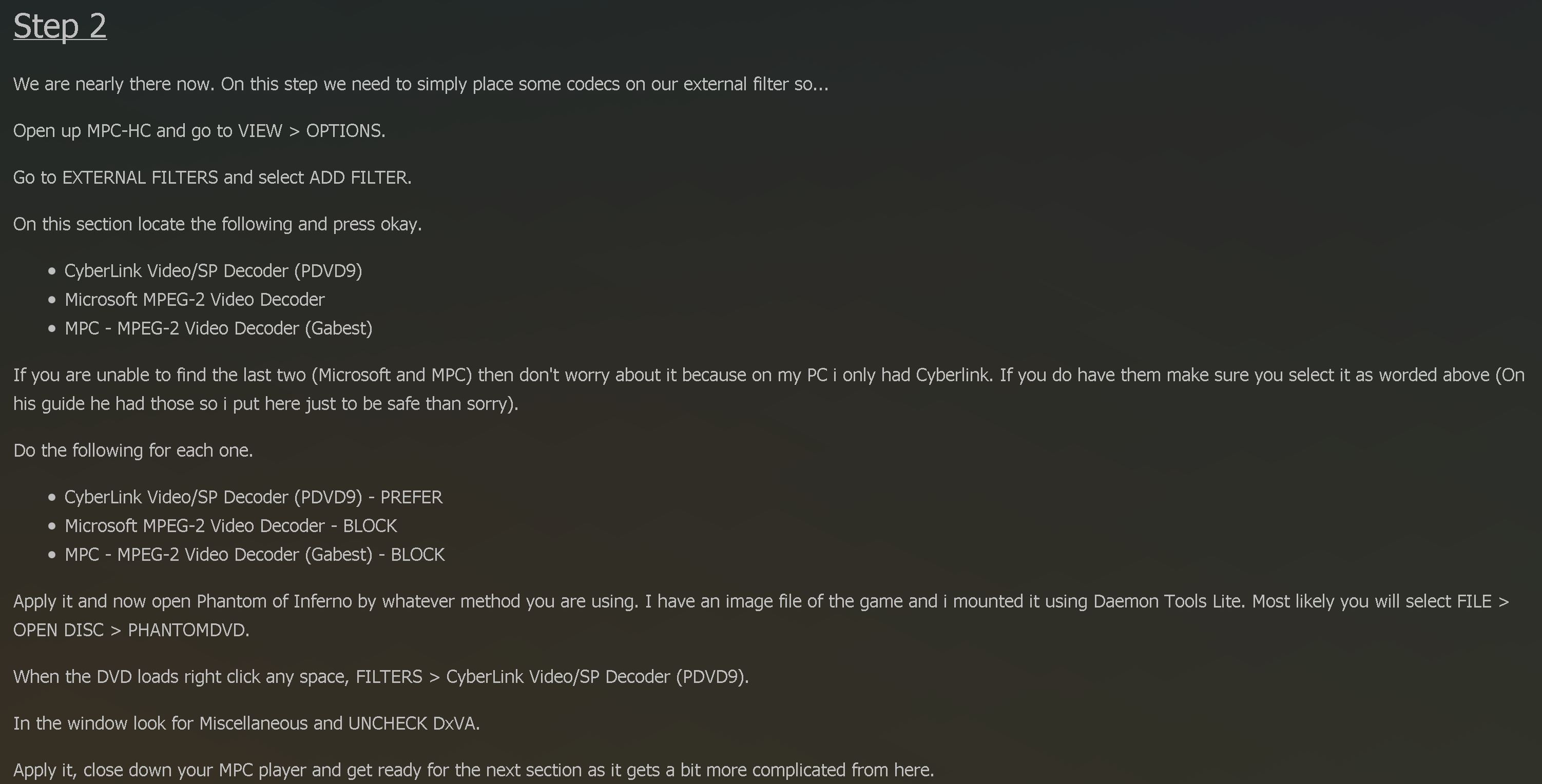Image resolution: width=1542 pixels, height=784 pixels.
Task: Click first-list bullet "Microsoft MPEG-2 Video Decoder"
Action: (195, 299)
